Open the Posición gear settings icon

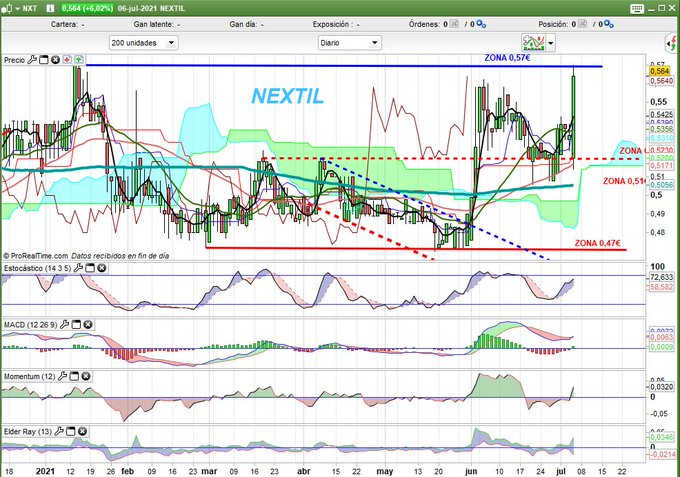click(609, 24)
